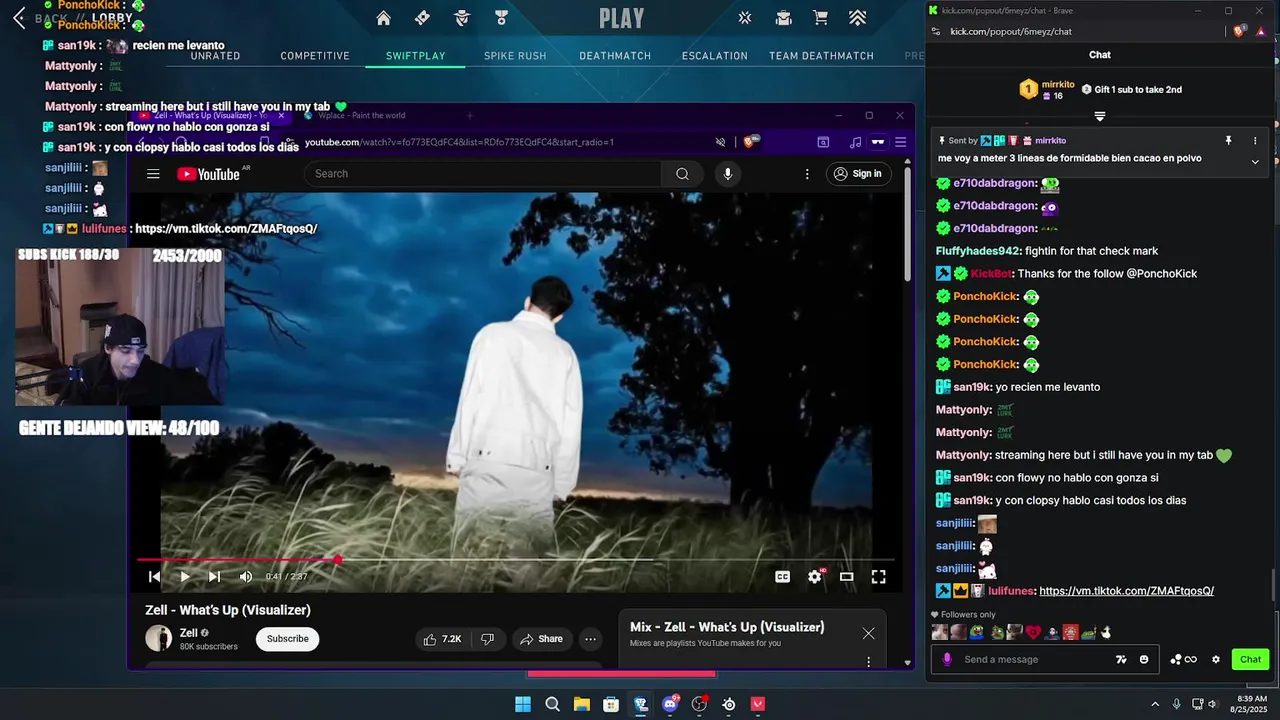This screenshot has width=1280, height=720.
Task: Click purple microphone icon in chat input
Action: tap(947, 659)
